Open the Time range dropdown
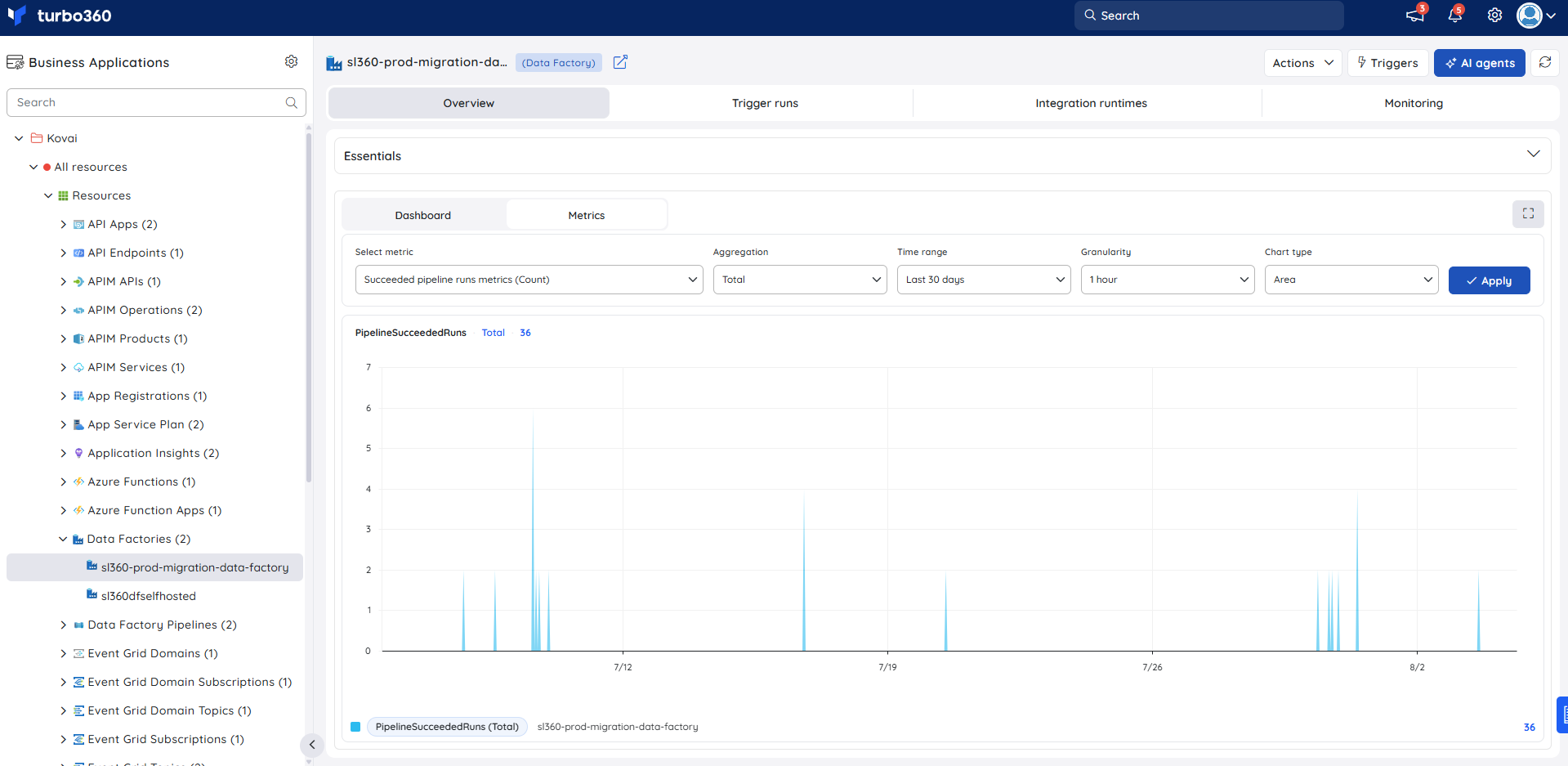1568x766 pixels. click(x=984, y=280)
